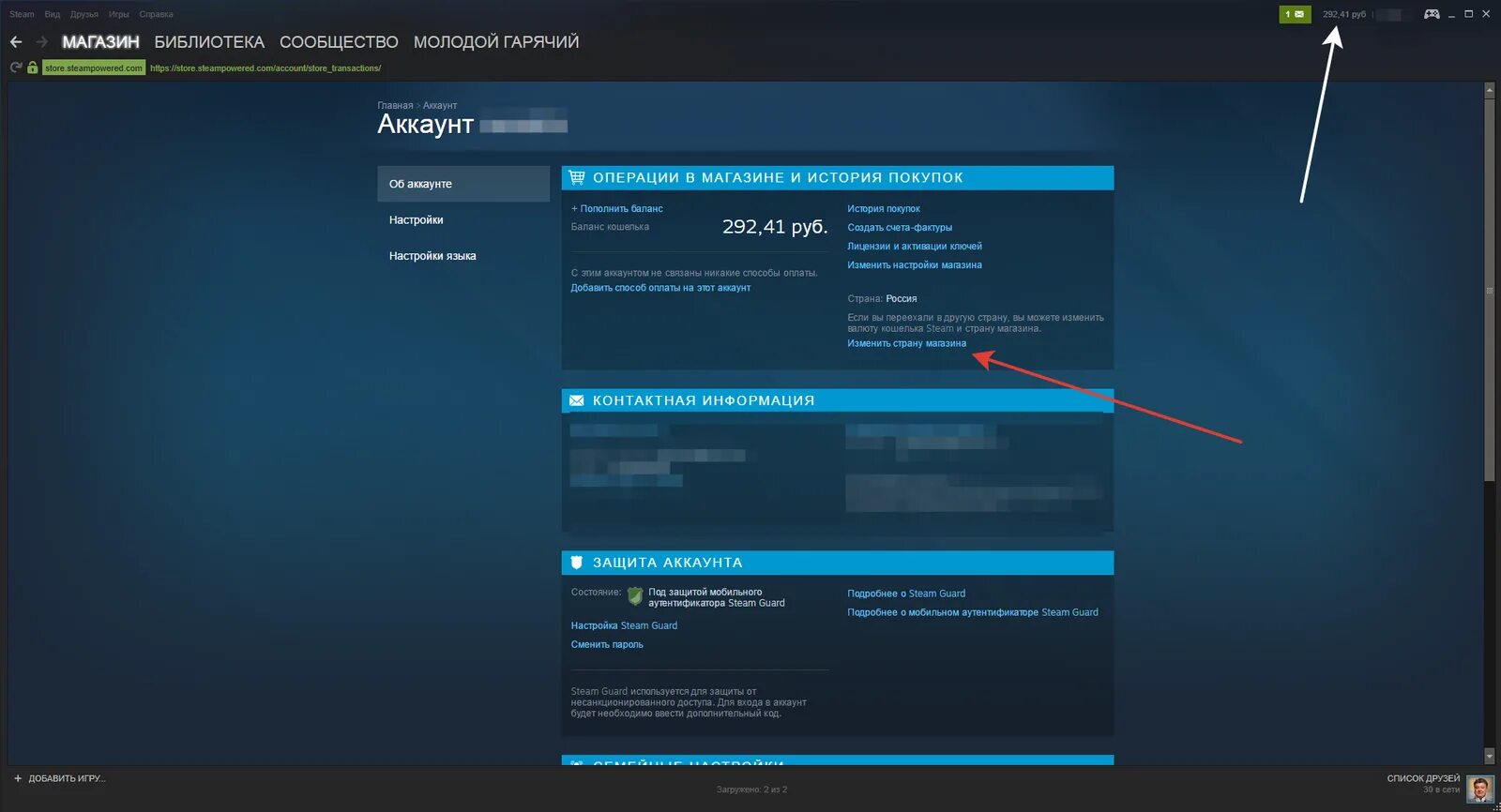Viewport: 1501px width, 812px height.
Task: Switch to the МАГАЗИН tab
Action: point(100,42)
